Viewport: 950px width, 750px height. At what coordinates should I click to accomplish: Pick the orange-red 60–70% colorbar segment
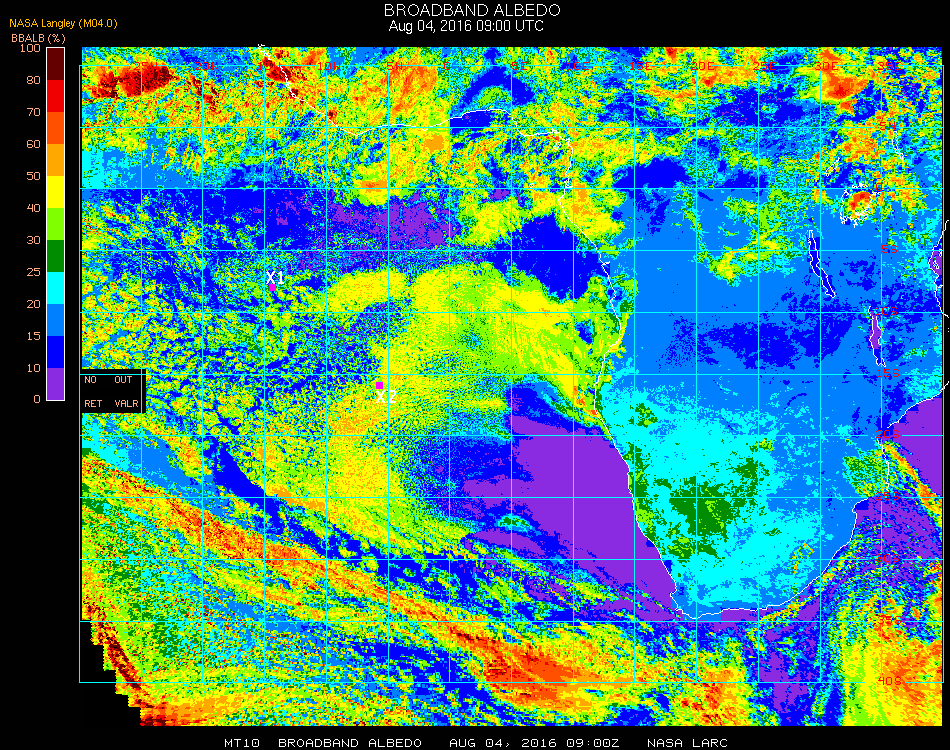click(x=56, y=128)
